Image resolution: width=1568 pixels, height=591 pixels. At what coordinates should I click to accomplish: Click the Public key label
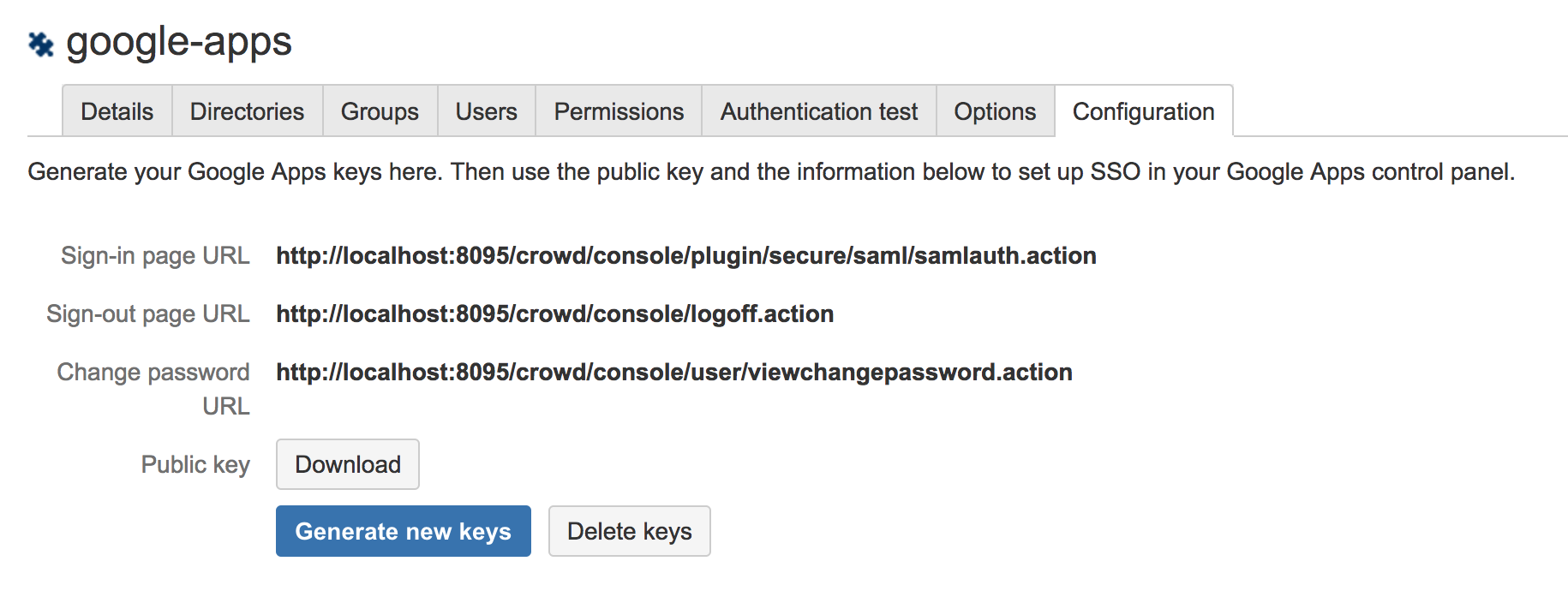pyautogui.click(x=195, y=464)
